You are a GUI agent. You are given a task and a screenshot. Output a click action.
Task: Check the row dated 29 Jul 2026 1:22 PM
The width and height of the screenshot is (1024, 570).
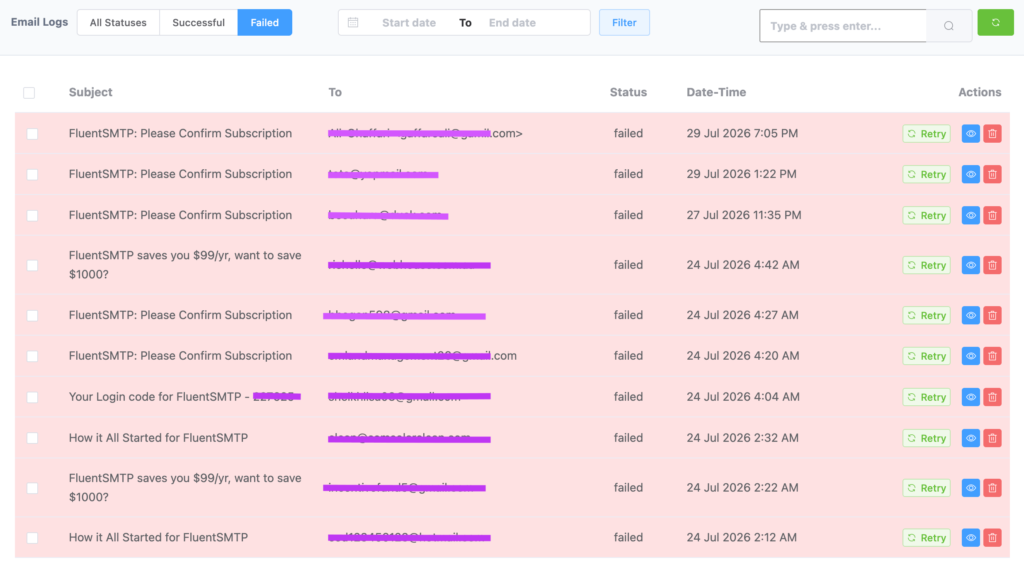point(32,174)
